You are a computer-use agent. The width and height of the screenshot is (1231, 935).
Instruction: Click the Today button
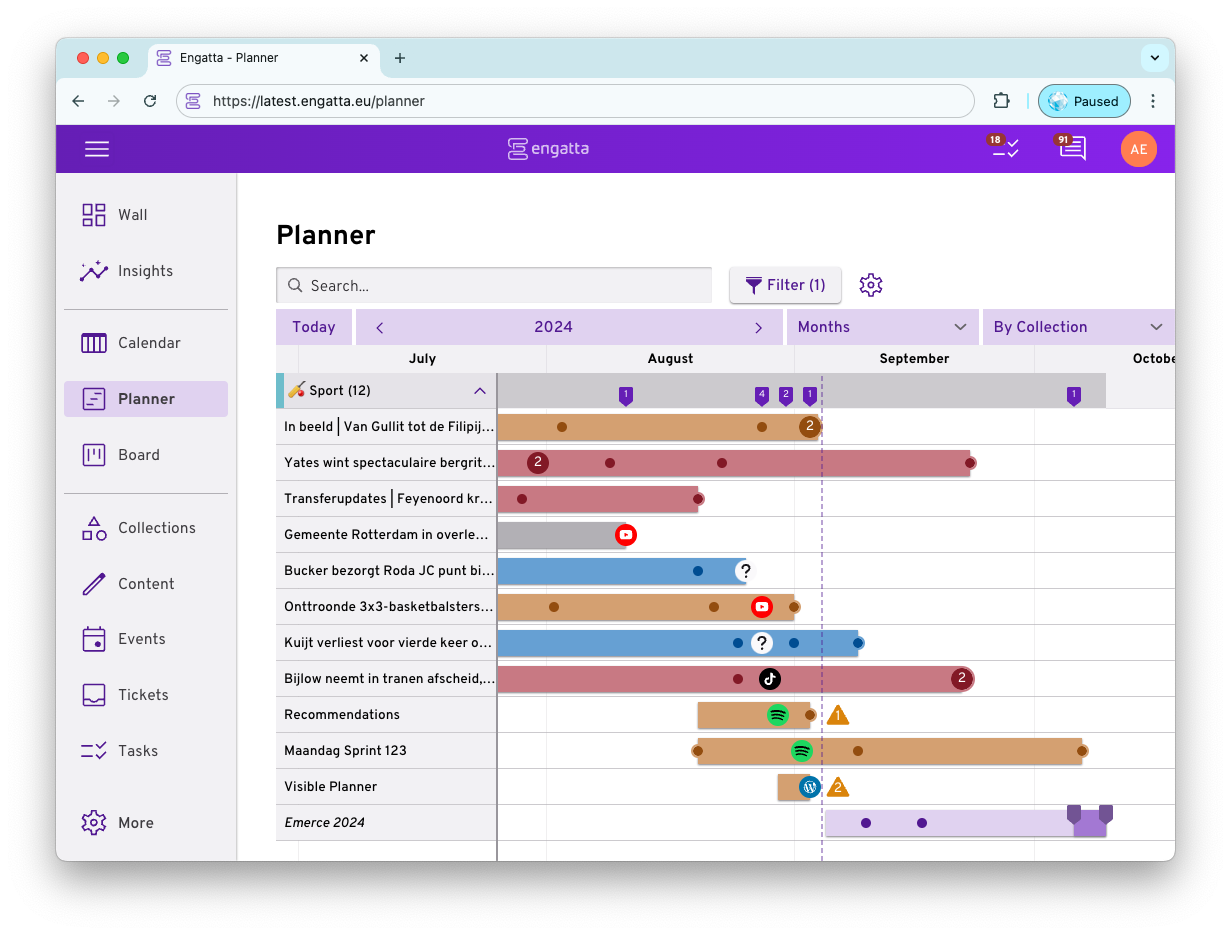tap(313, 326)
